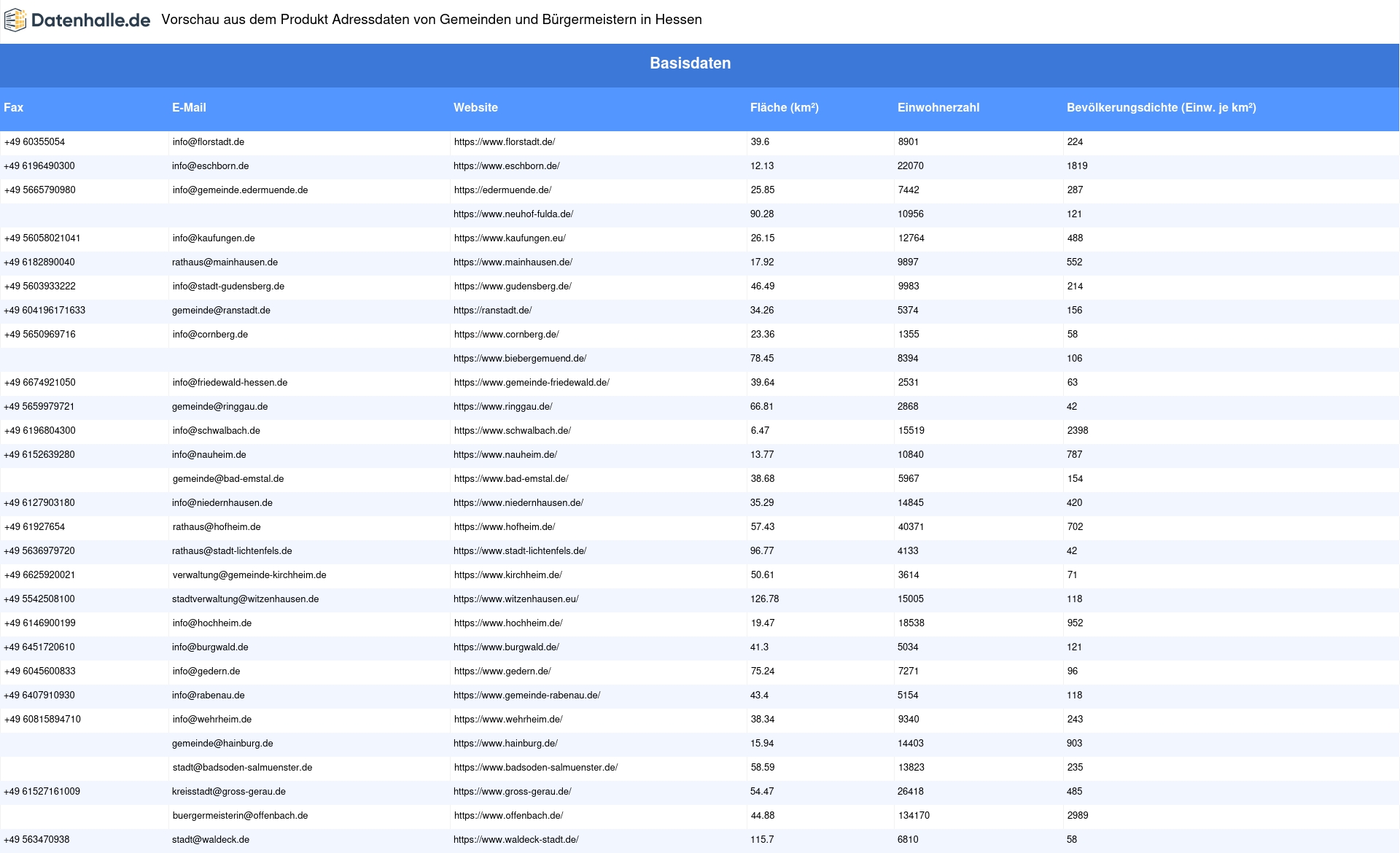Click email rathaus@mainhausen.de
1400x853 pixels.
[225, 262]
